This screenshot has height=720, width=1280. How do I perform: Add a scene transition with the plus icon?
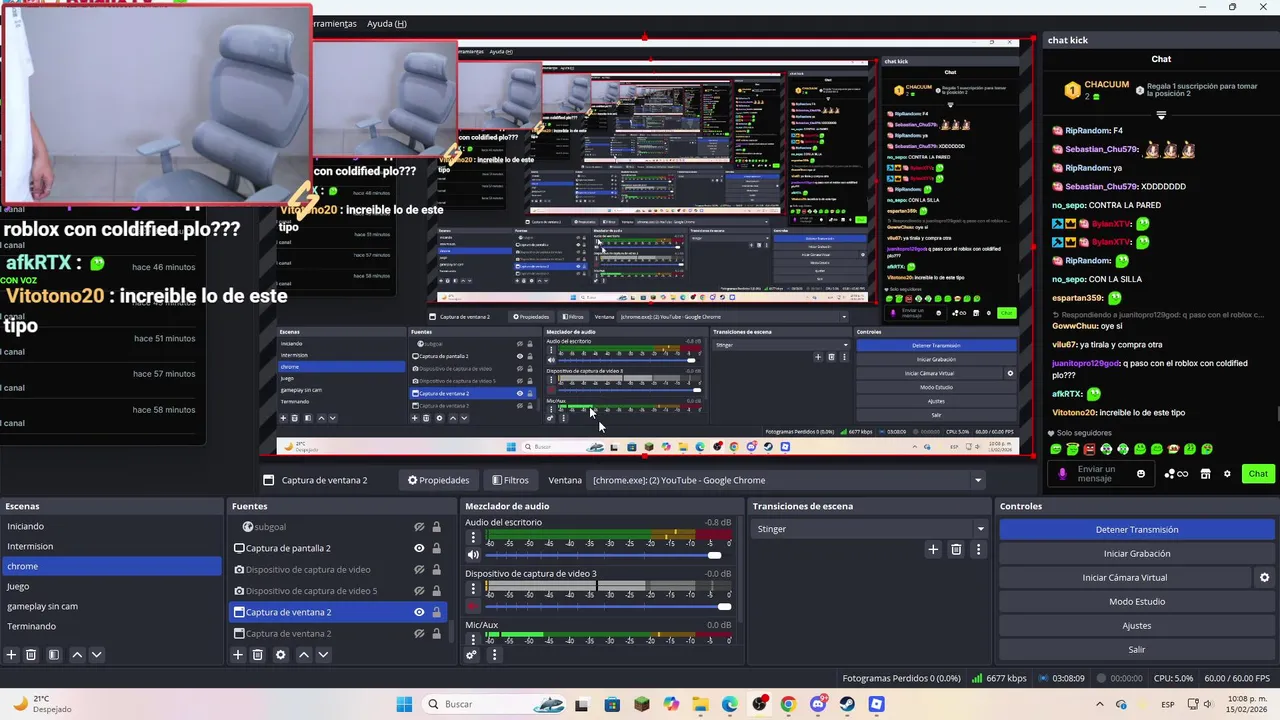pos(933,549)
